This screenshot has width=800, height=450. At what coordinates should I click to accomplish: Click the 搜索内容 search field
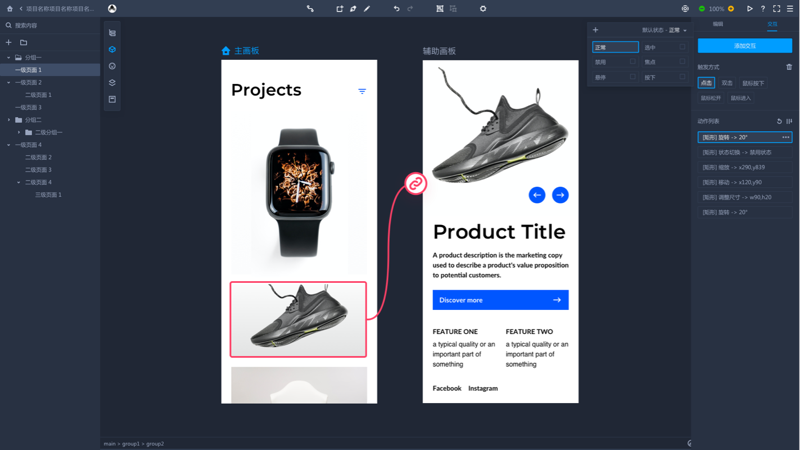point(50,25)
